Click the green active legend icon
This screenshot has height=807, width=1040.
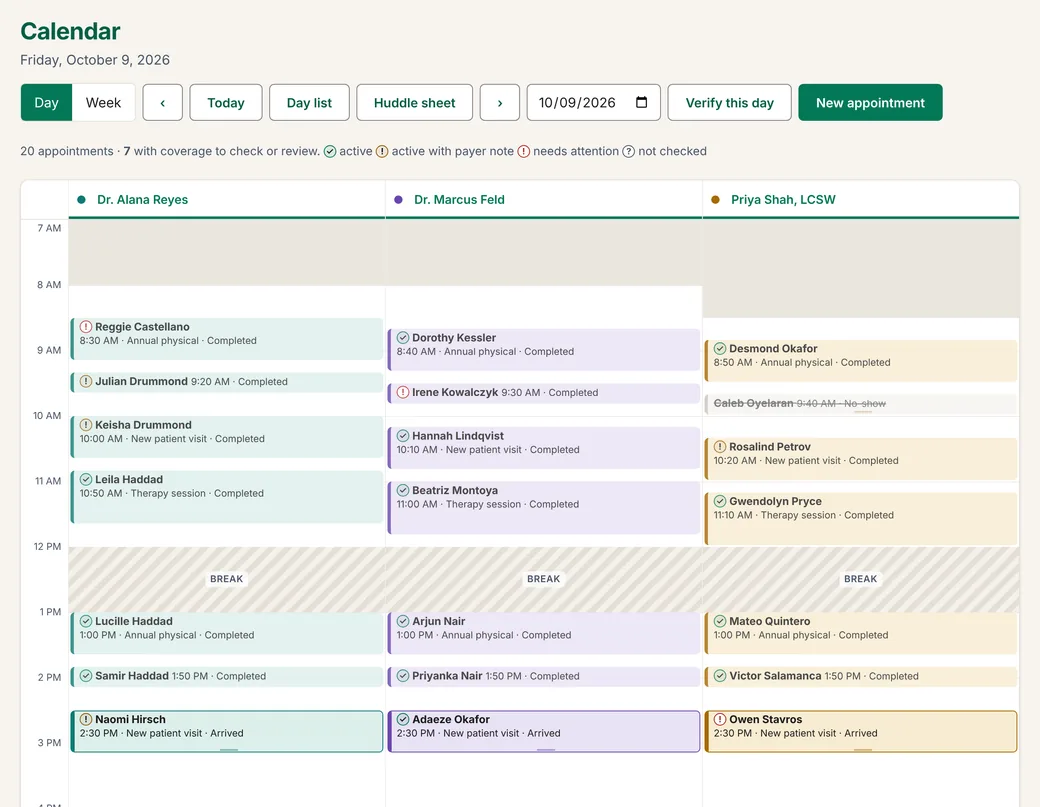(330, 152)
